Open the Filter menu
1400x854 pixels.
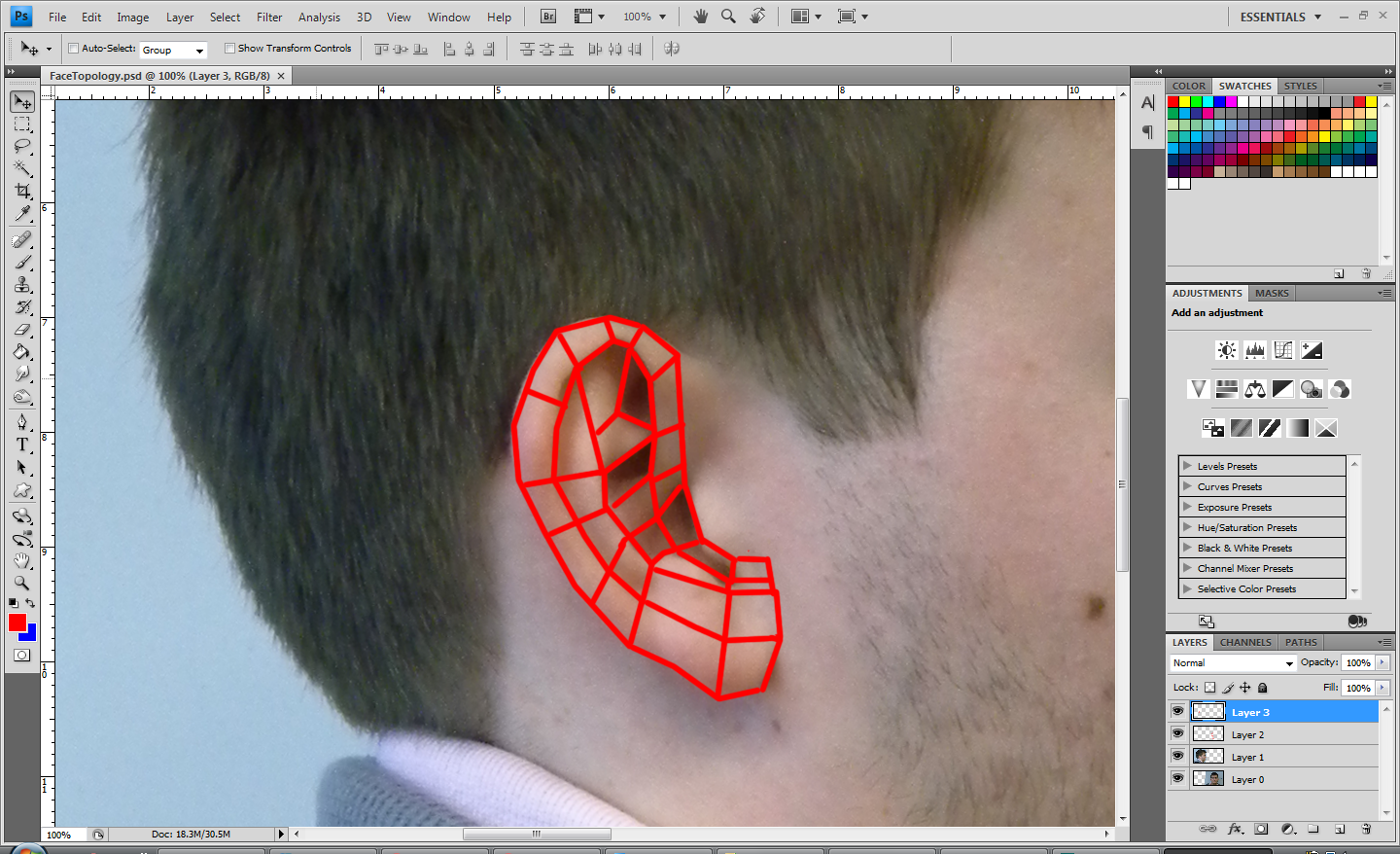coord(269,17)
